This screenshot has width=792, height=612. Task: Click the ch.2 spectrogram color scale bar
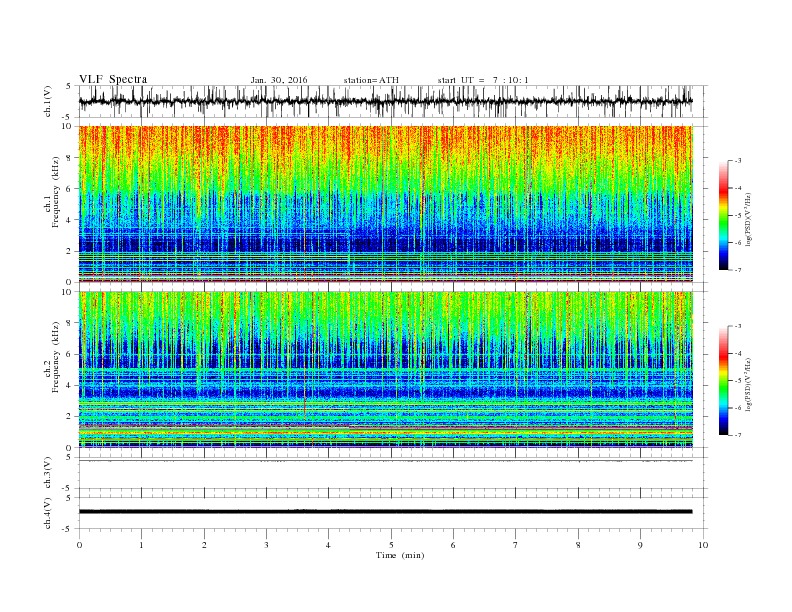pos(724,380)
